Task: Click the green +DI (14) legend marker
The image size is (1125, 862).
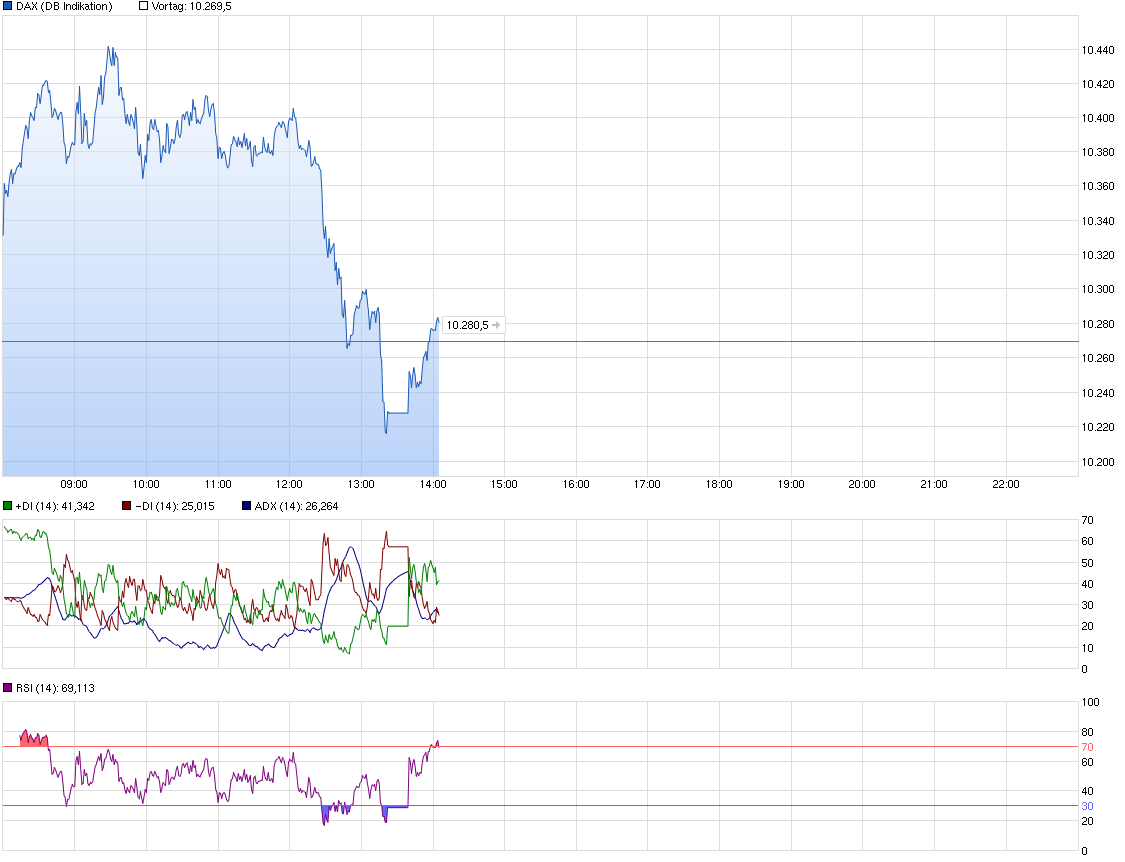Action: coord(7,506)
